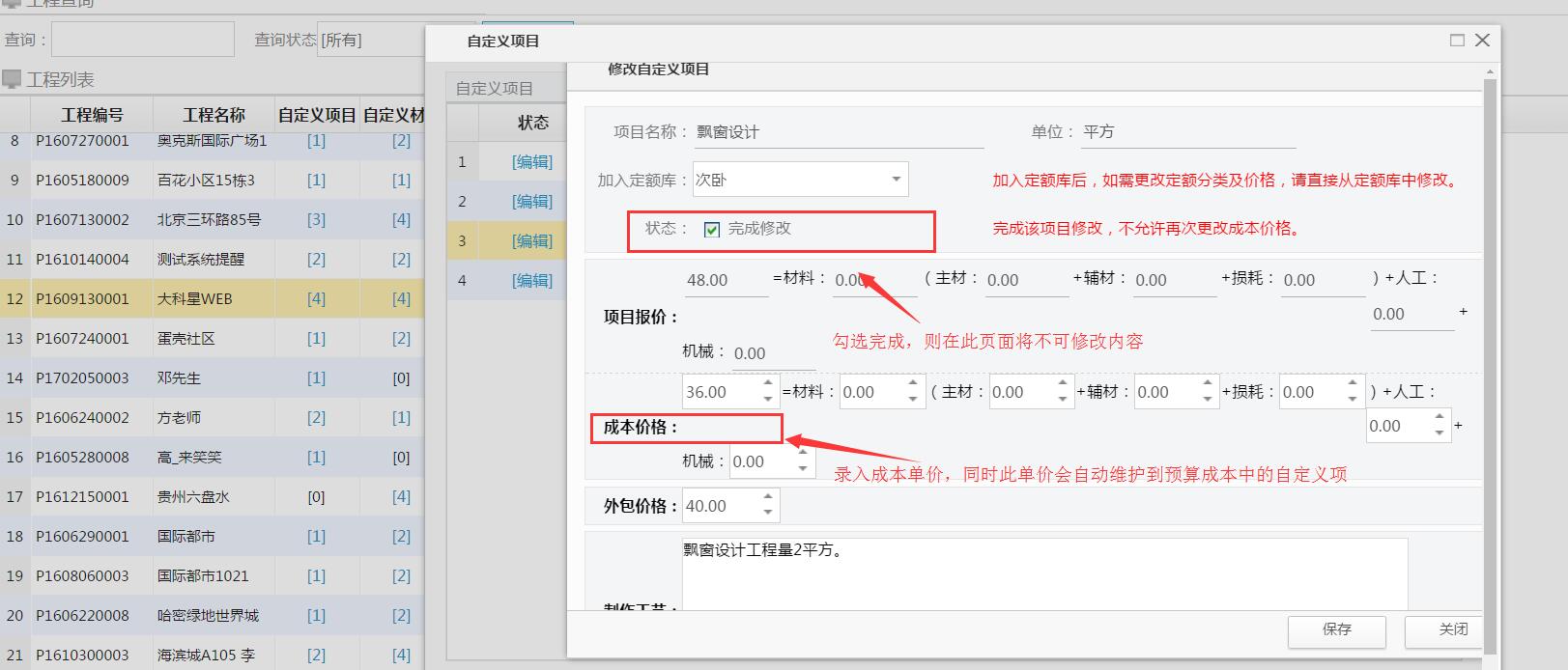This screenshot has width=1568, height=670.
Task: Select the 自定义项目 tab in the dialog
Action: 495,88
